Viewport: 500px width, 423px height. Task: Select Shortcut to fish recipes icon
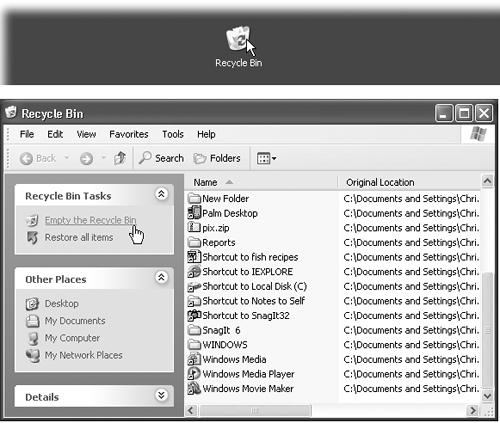(x=194, y=257)
